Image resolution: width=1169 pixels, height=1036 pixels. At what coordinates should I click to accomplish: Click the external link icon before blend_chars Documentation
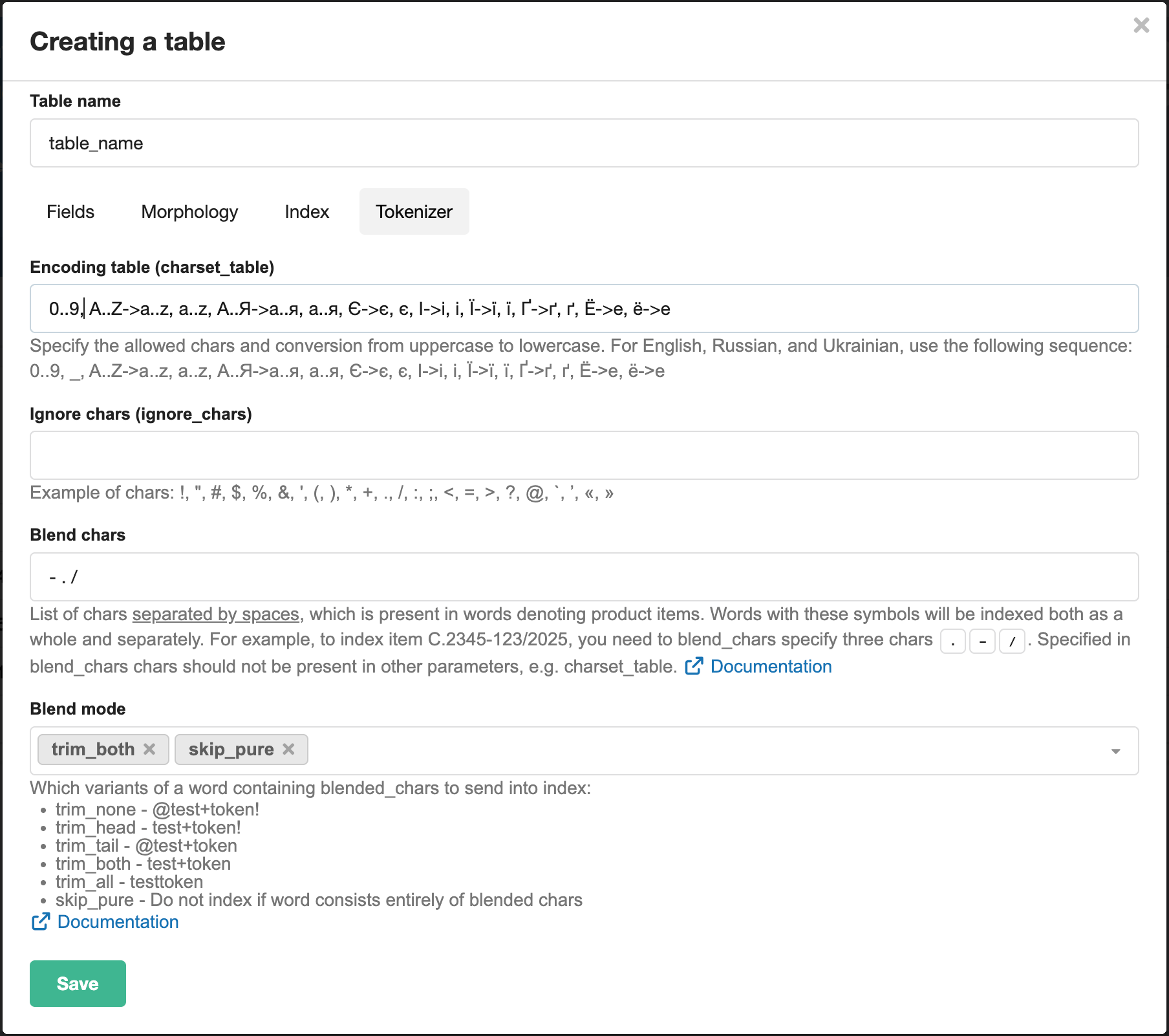(694, 666)
